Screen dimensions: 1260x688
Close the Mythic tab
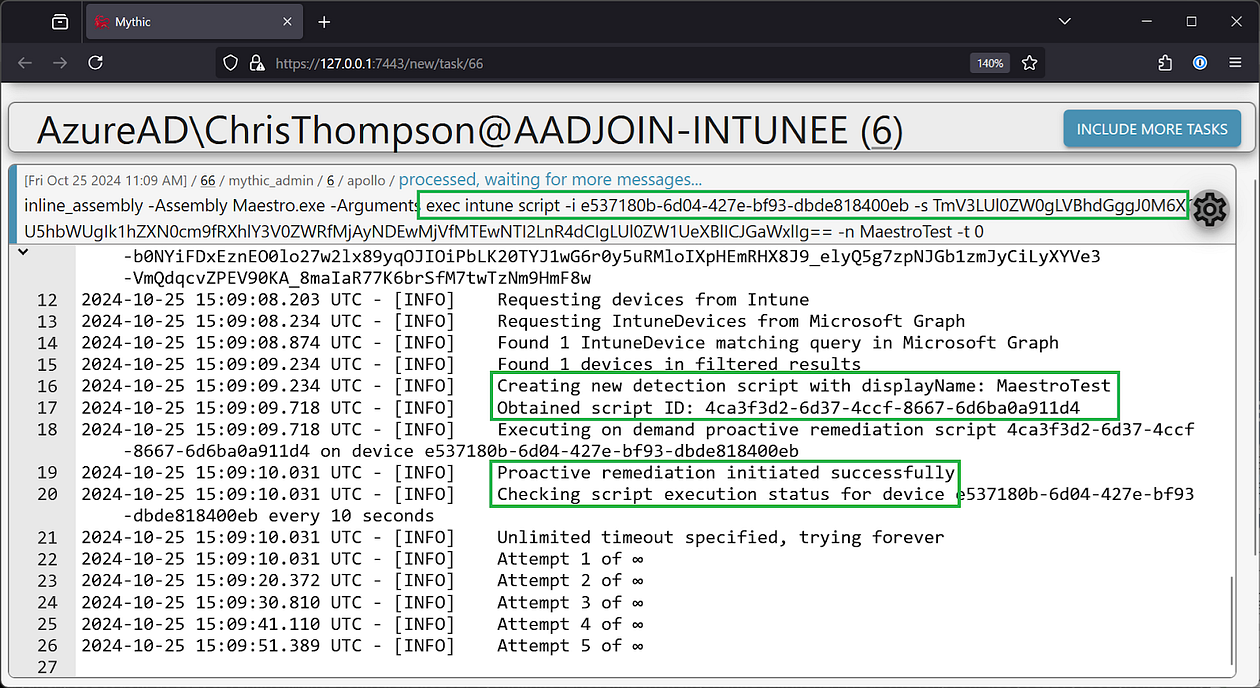(x=286, y=22)
